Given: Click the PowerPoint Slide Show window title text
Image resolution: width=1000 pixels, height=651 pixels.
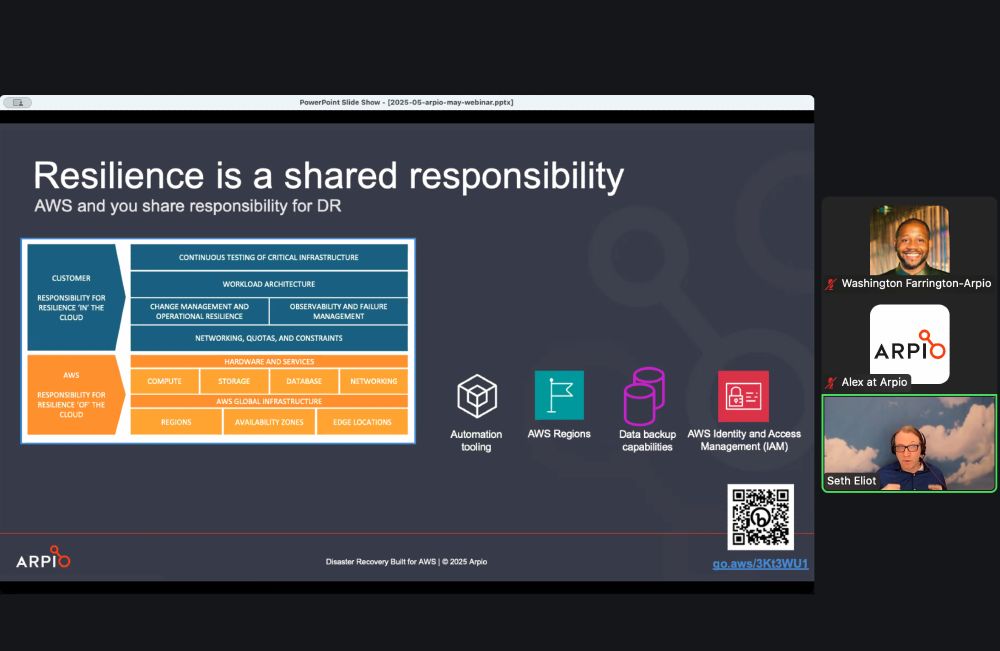Looking at the screenshot, I should pos(406,102).
